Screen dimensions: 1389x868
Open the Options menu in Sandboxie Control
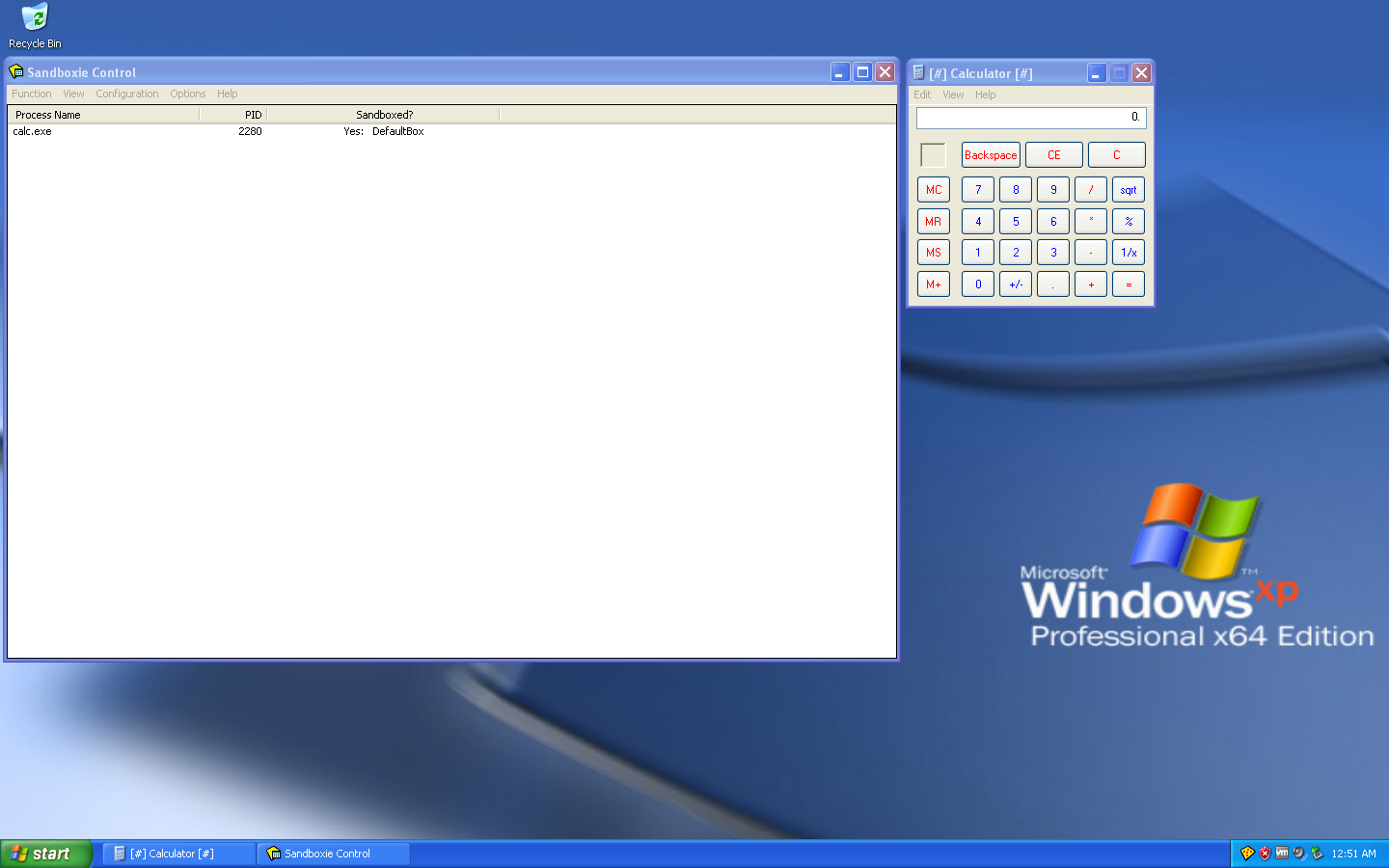187,95
